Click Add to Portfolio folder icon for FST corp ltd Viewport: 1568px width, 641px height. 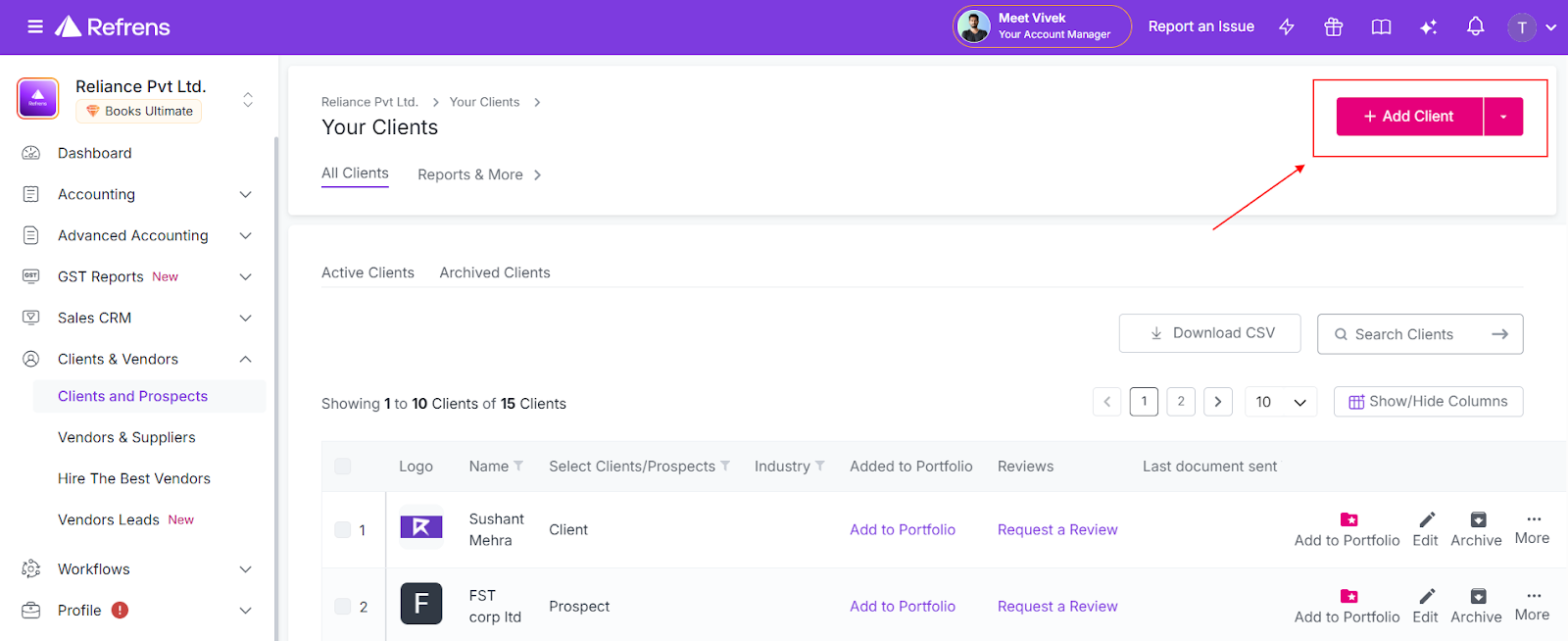[1348, 596]
